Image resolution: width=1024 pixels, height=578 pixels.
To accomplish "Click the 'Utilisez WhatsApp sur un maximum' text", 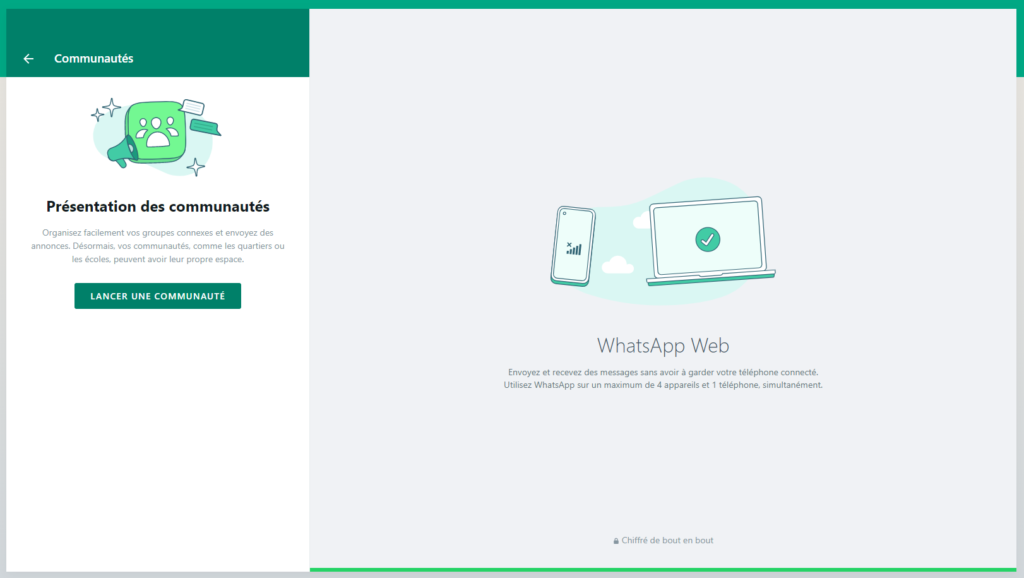I will tap(663, 385).
